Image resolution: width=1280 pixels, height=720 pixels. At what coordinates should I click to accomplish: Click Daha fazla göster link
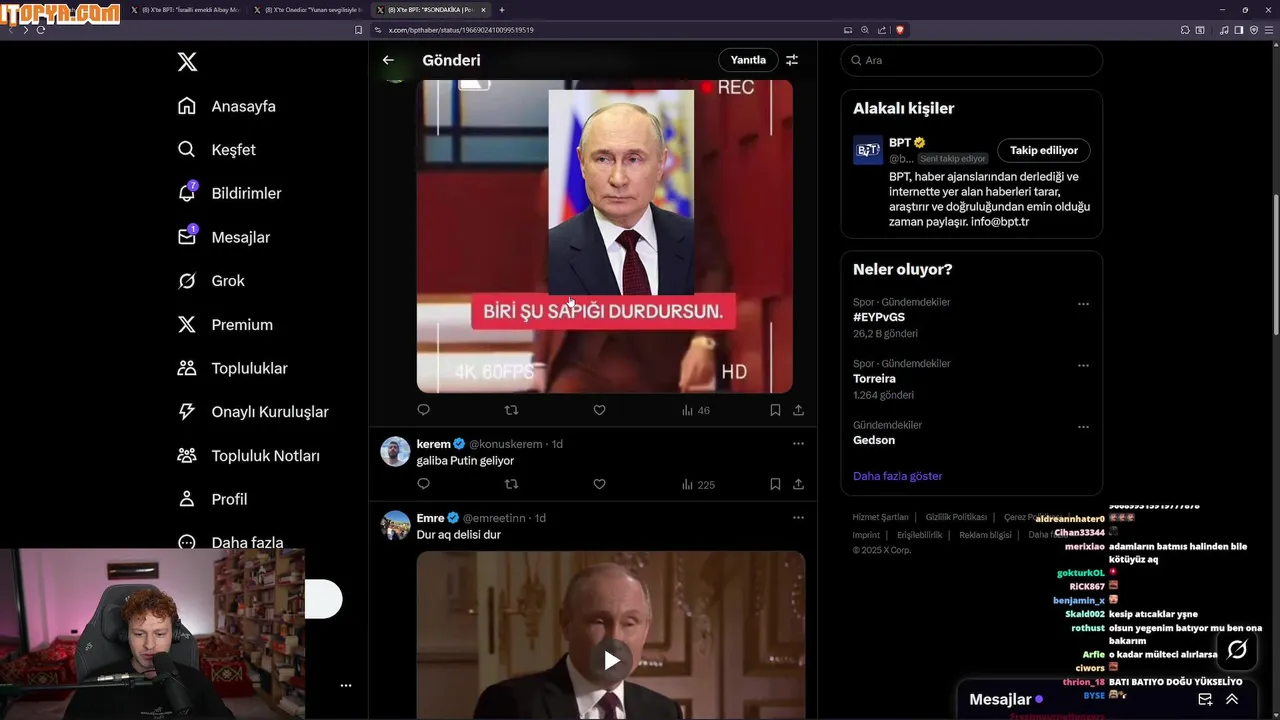[x=898, y=476]
